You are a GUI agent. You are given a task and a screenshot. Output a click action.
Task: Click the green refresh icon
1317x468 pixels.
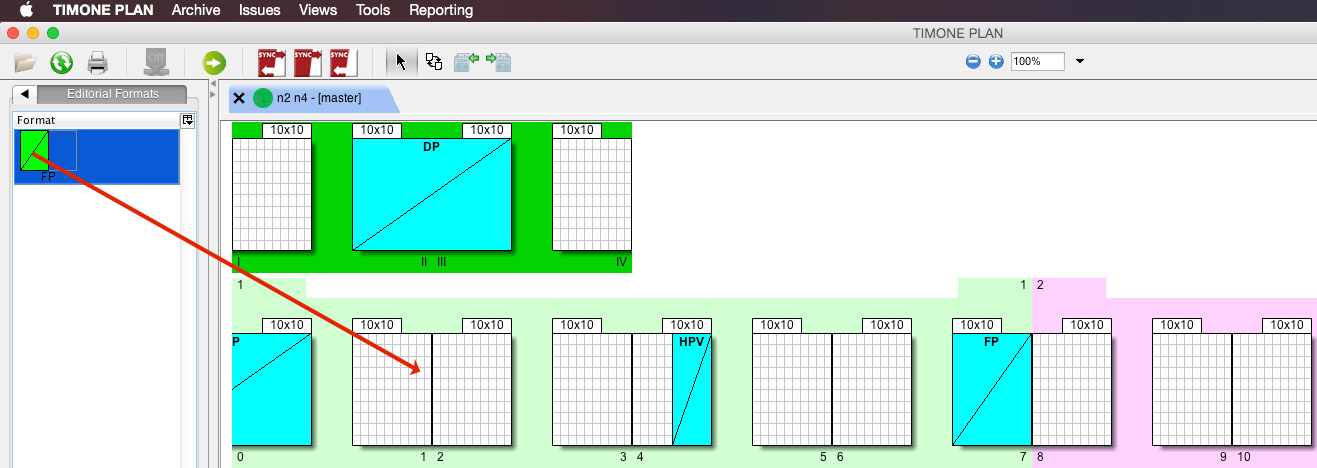tap(62, 63)
